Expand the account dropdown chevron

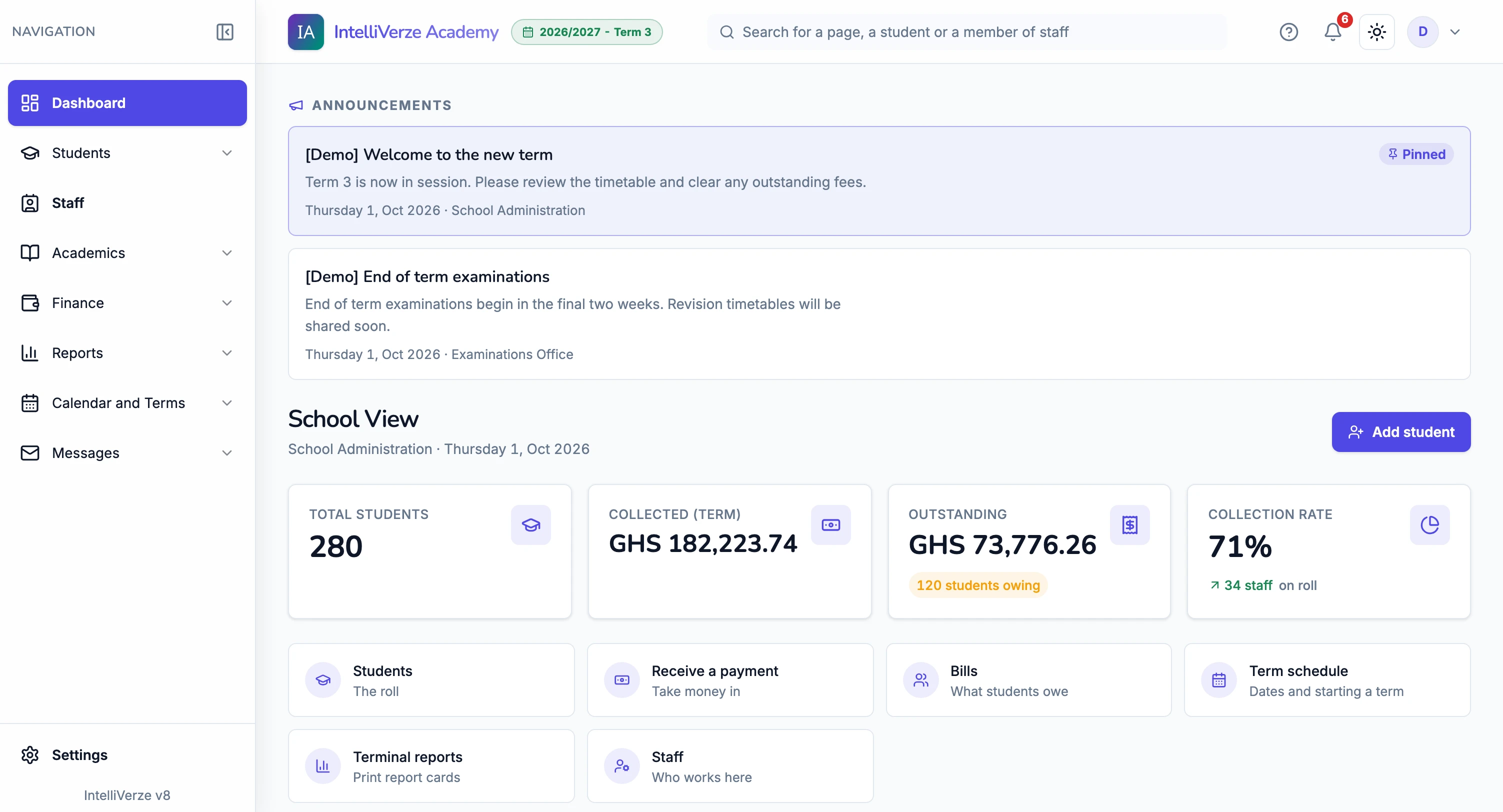tap(1454, 31)
